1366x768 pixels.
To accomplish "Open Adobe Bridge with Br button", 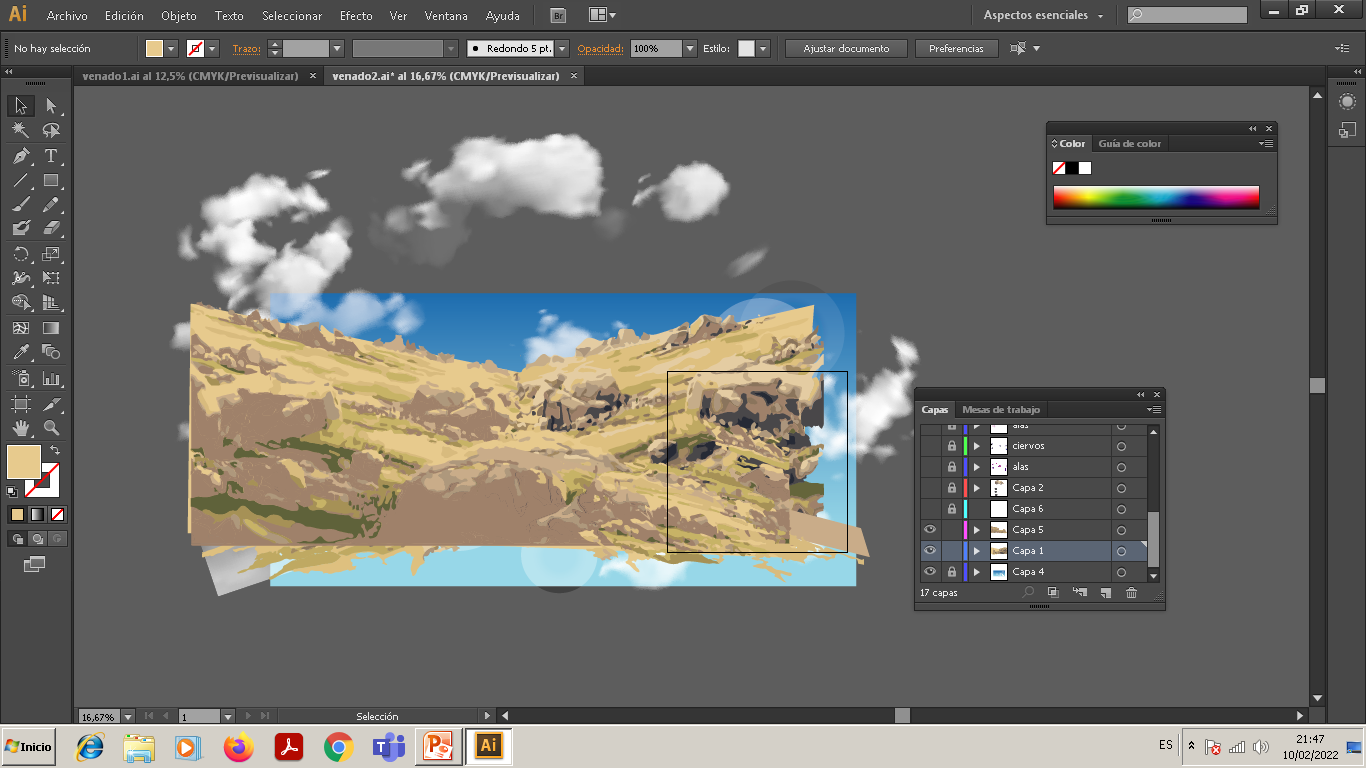I will (558, 16).
